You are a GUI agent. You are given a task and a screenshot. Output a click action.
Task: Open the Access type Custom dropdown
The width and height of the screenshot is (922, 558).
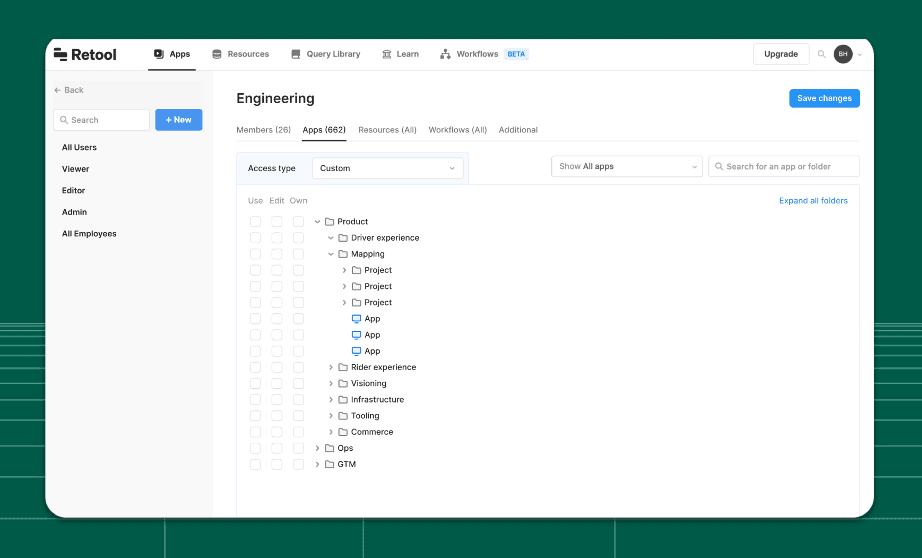coord(387,168)
